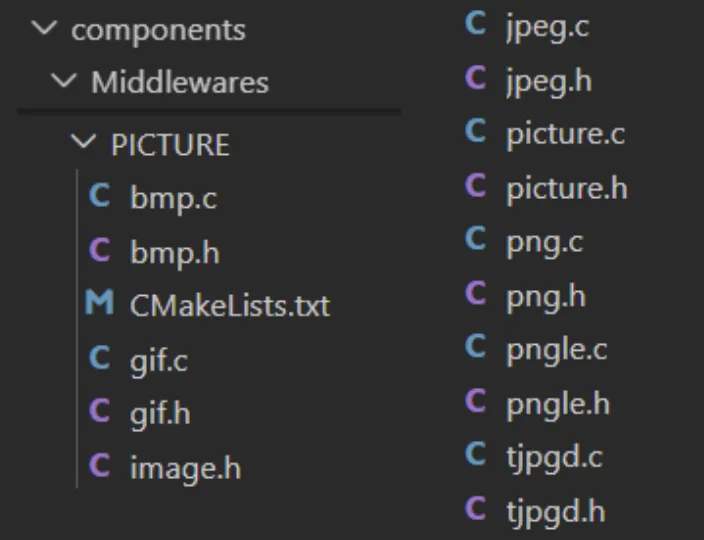The width and height of the screenshot is (704, 540).
Task: Click the purple C icon beside picture.h
Action: (x=475, y=184)
